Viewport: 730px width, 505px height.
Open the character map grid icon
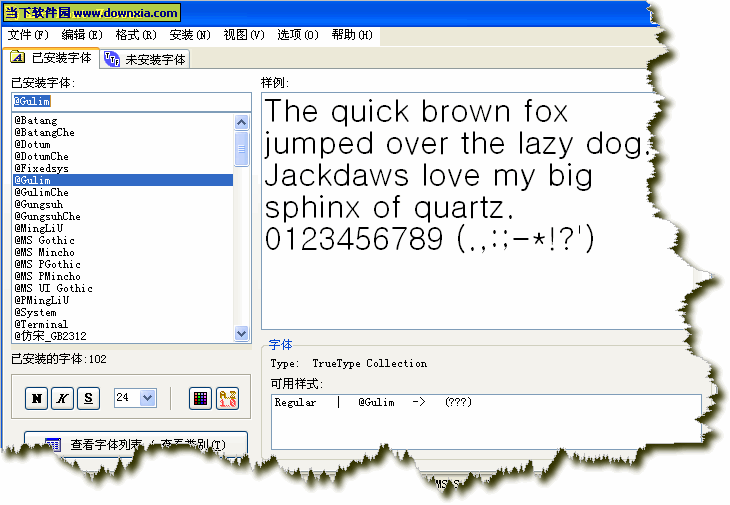tap(201, 398)
